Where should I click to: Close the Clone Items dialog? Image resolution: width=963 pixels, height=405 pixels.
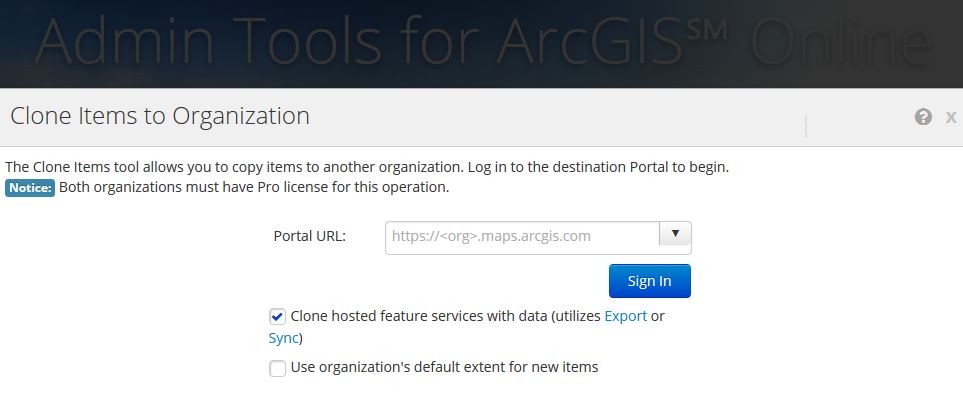(x=951, y=117)
